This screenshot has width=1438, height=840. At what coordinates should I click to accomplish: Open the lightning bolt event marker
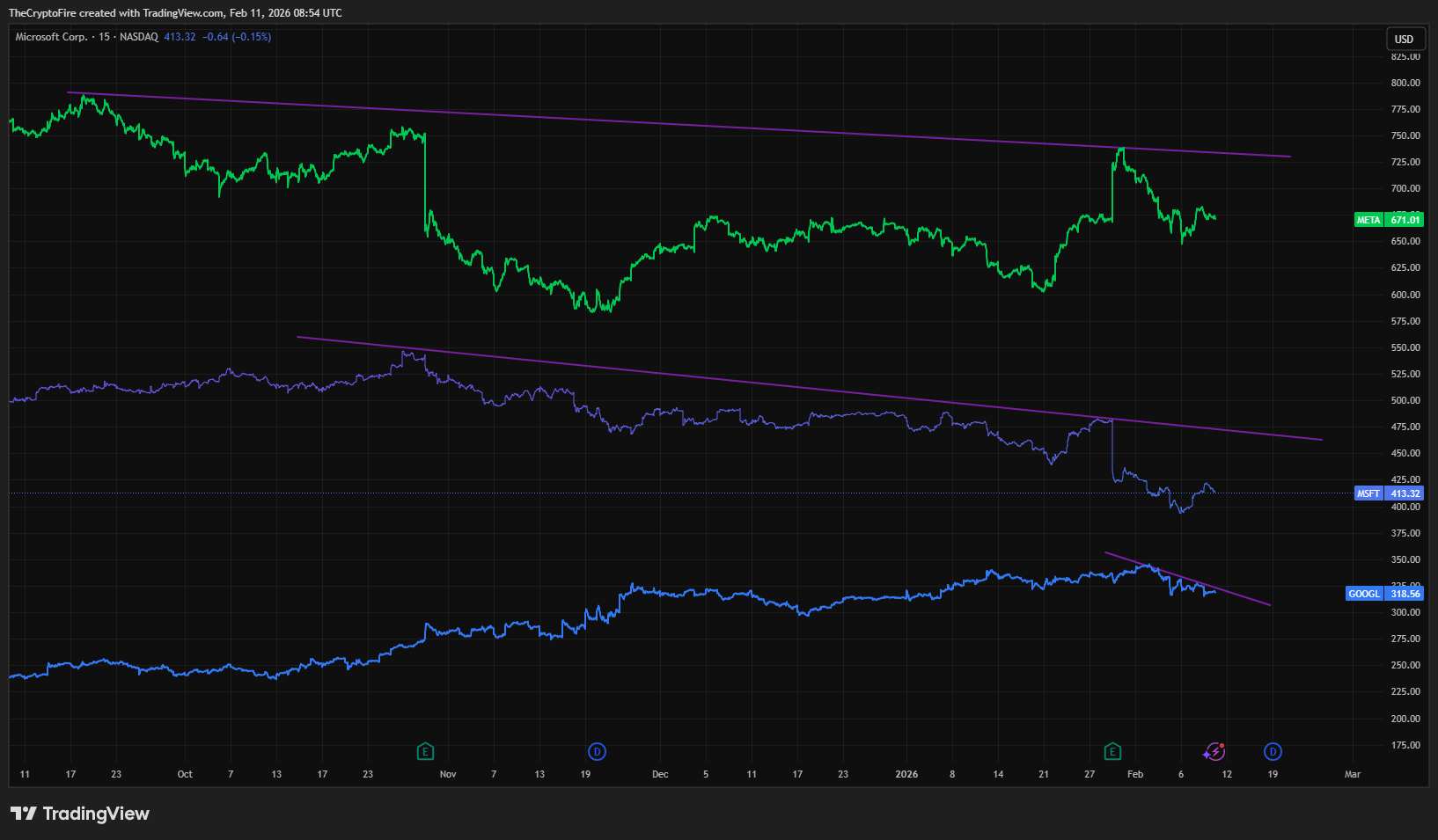point(1214,751)
